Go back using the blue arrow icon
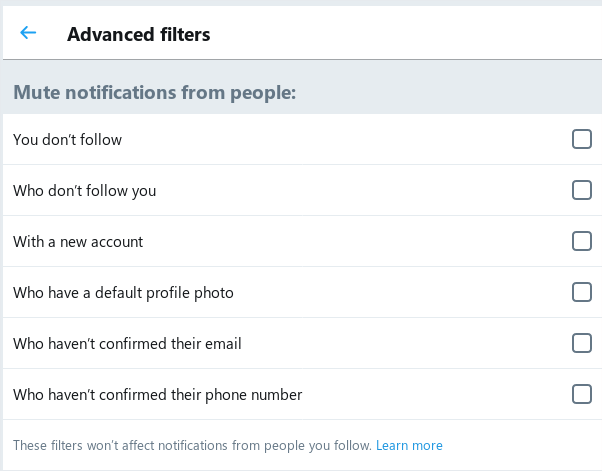This screenshot has width=602, height=471. pyautogui.click(x=28, y=33)
